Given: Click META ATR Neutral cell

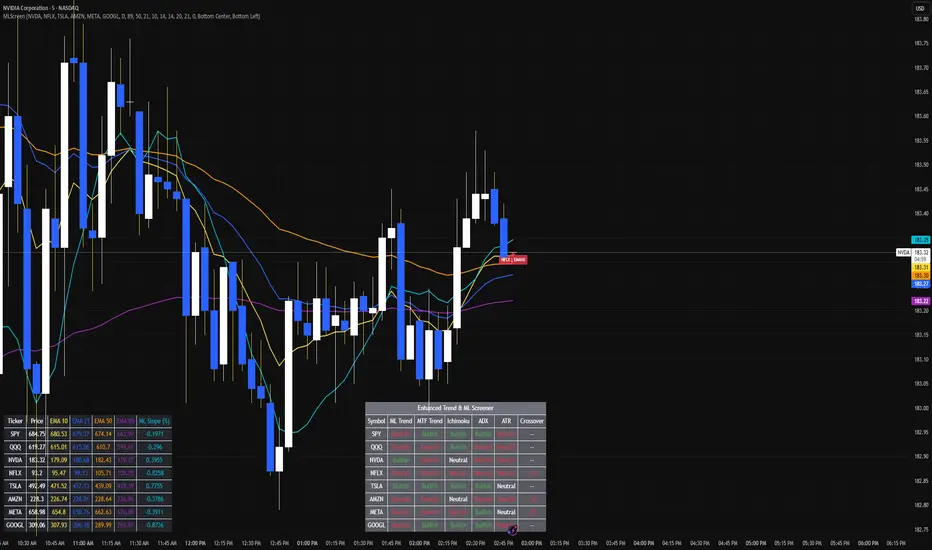Looking at the screenshot, I should tap(506, 513).
